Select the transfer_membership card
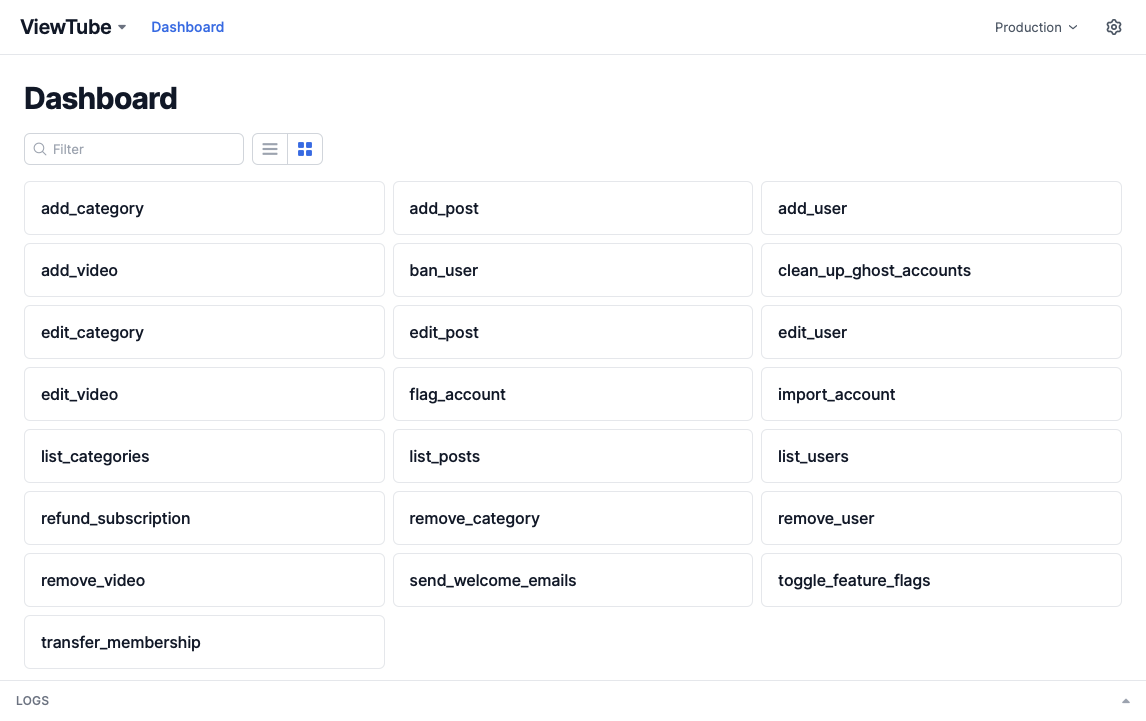The width and height of the screenshot is (1146, 721). tap(204, 642)
